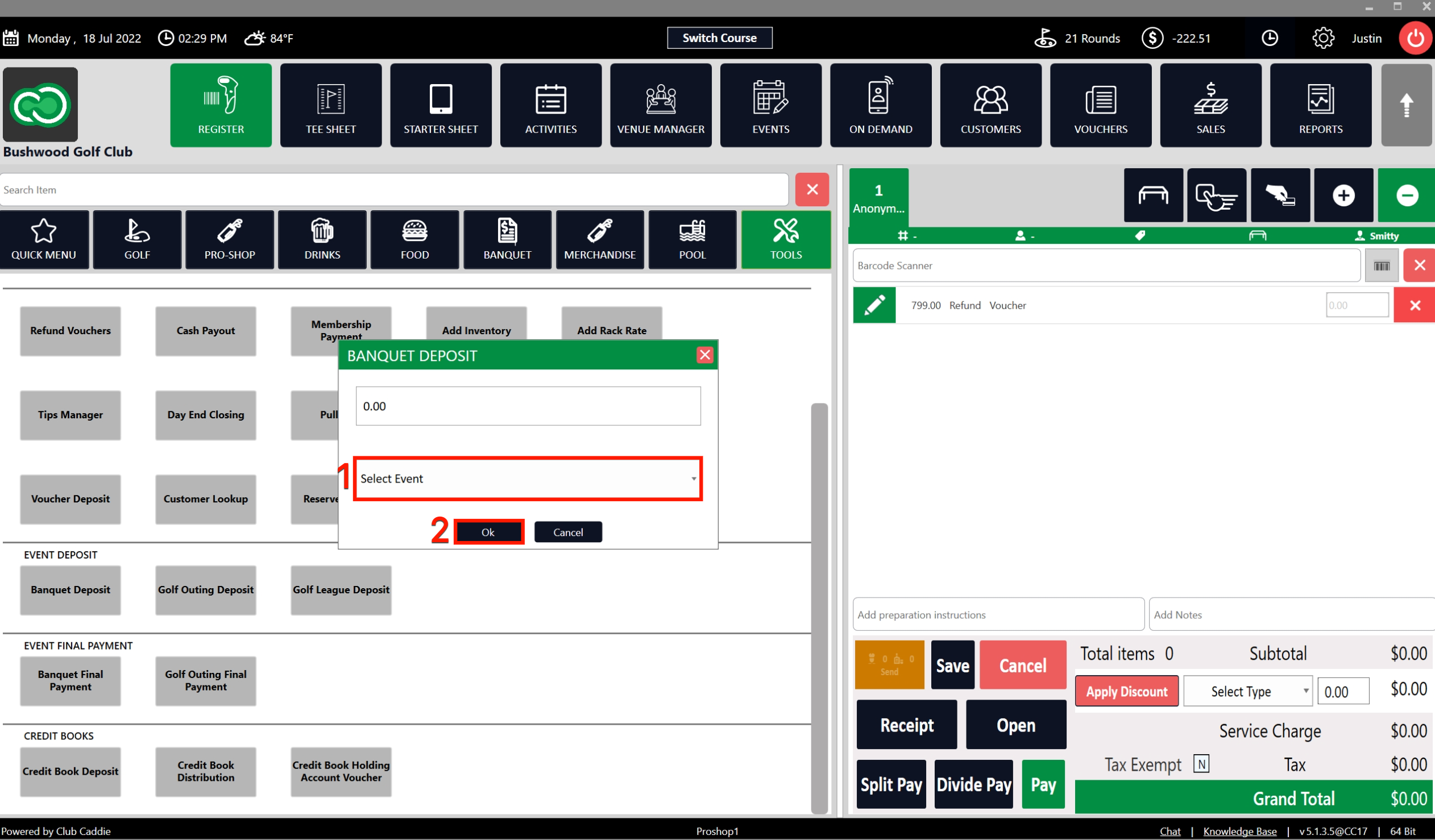Image resolution: width=1435 pixels, height=840 pixels.
Task: Switch to the Drinks category tab
Action: [x=322, y=240]
